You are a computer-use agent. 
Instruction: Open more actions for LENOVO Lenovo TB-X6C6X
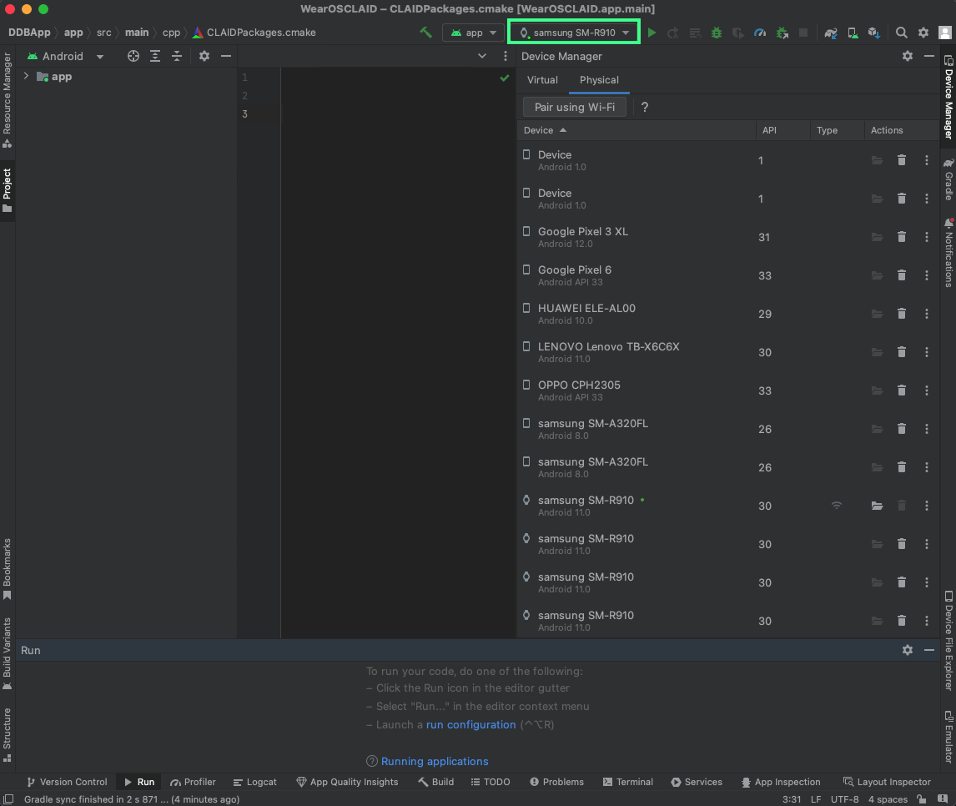coord(927,352)
